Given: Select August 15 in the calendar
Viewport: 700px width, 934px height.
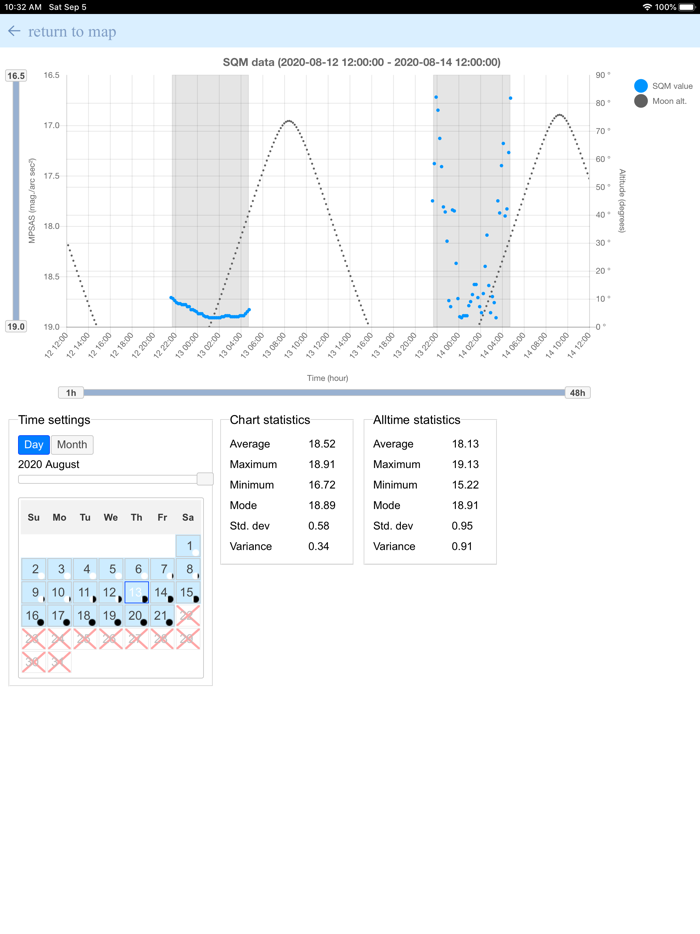Looking at the screenshot, I should [x=188, y=592].
